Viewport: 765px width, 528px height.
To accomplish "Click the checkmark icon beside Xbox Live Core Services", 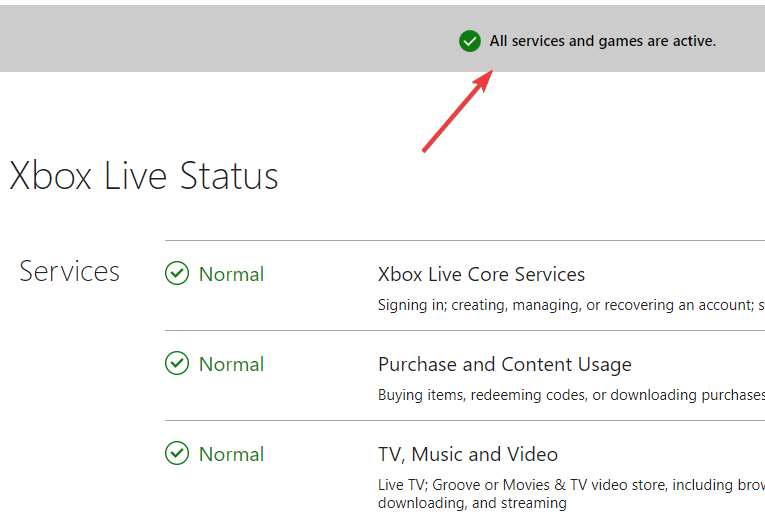I will 177,273.
